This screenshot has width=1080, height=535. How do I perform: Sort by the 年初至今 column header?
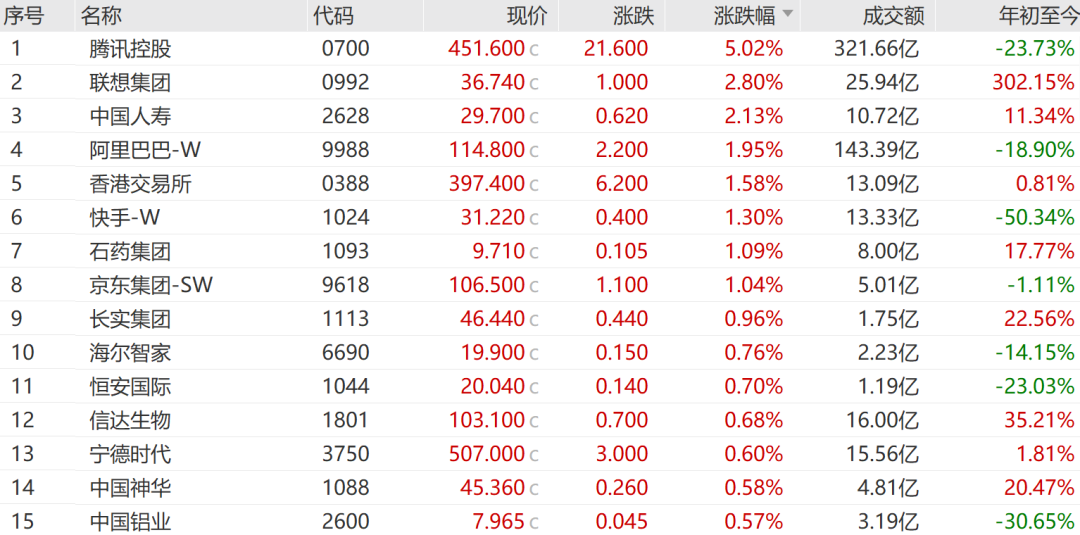pos(1037,15)
